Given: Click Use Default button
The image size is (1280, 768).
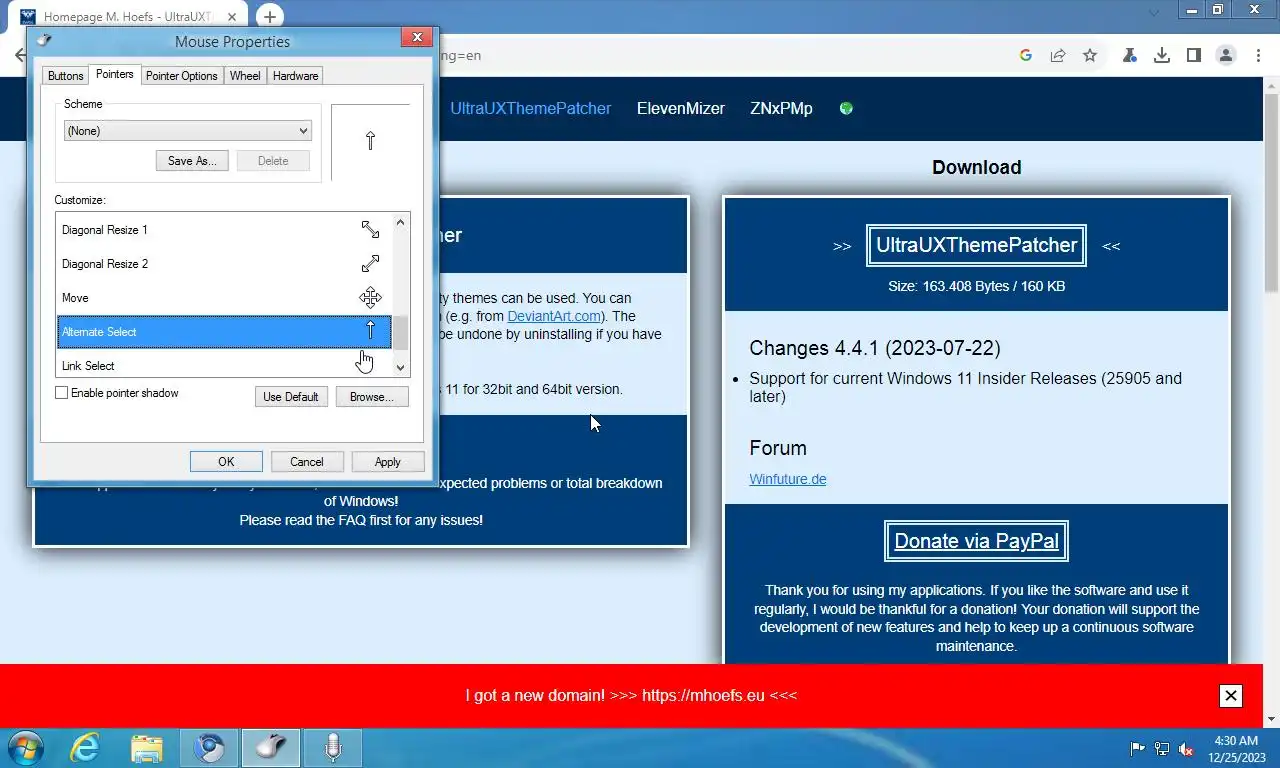Looking at the screenshot, I should [291, 397].
